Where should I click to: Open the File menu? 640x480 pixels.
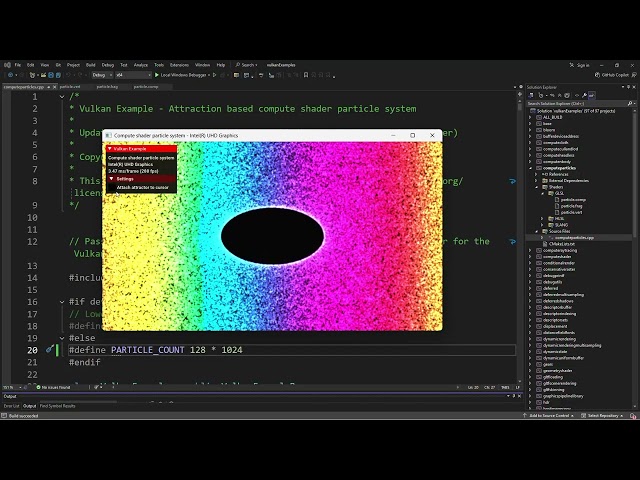click(18, 65)
